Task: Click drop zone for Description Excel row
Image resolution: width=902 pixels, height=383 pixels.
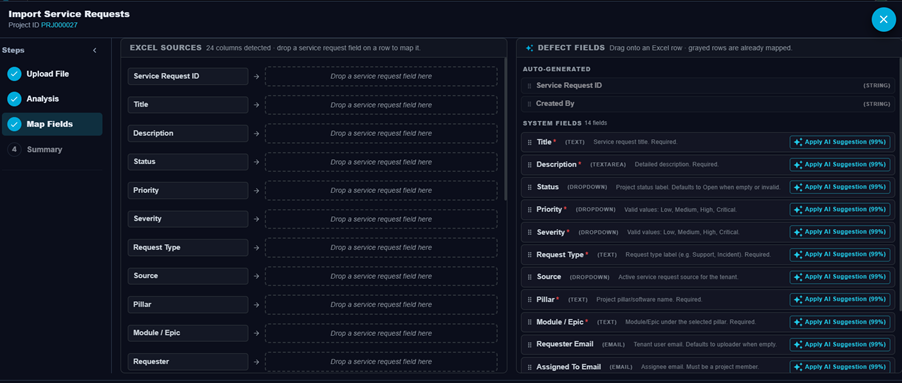Action: point(381,133)
